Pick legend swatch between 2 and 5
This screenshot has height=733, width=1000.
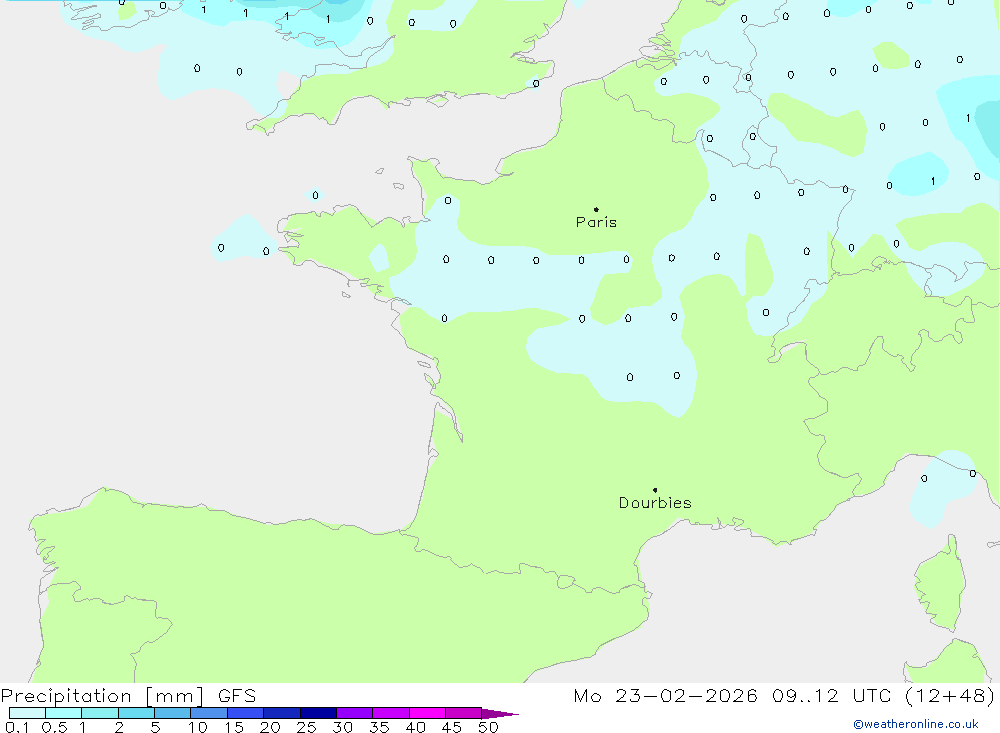point(136,713)
